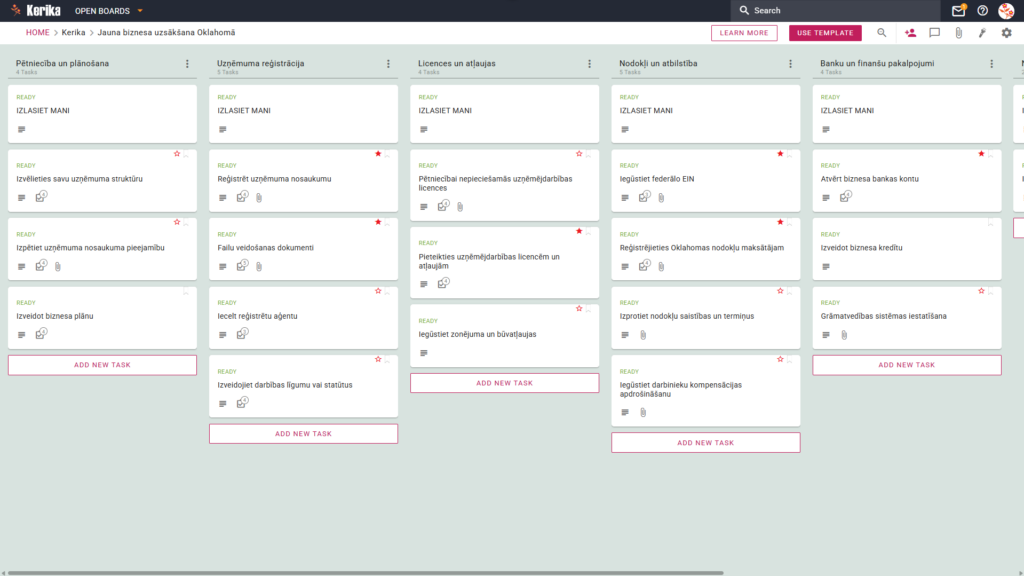Viewport: 1024px width, 576px height.
Task: Toggle star on Reģistrēt uzņēmuma nosaukumu card
Action: tap(378, 153)
